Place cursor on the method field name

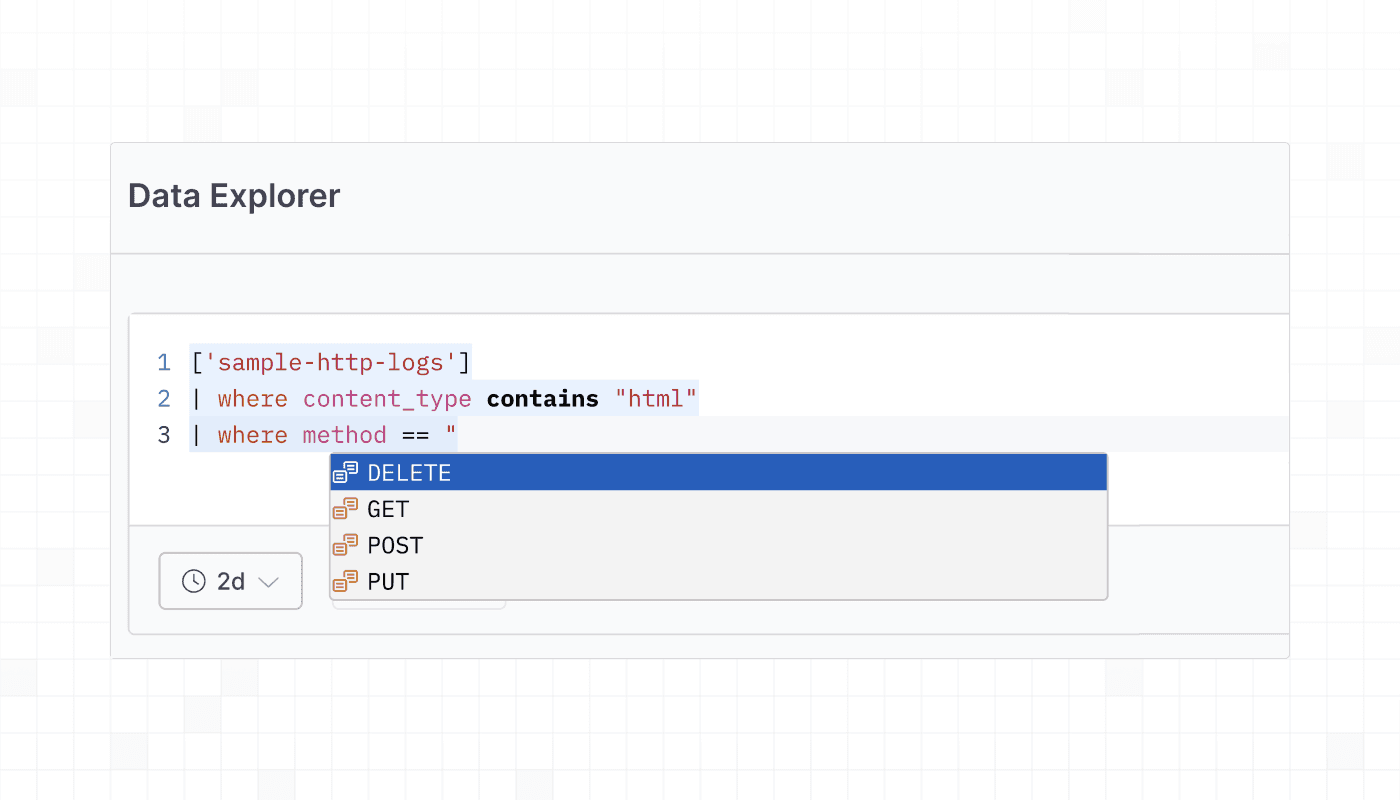point(344,435)
